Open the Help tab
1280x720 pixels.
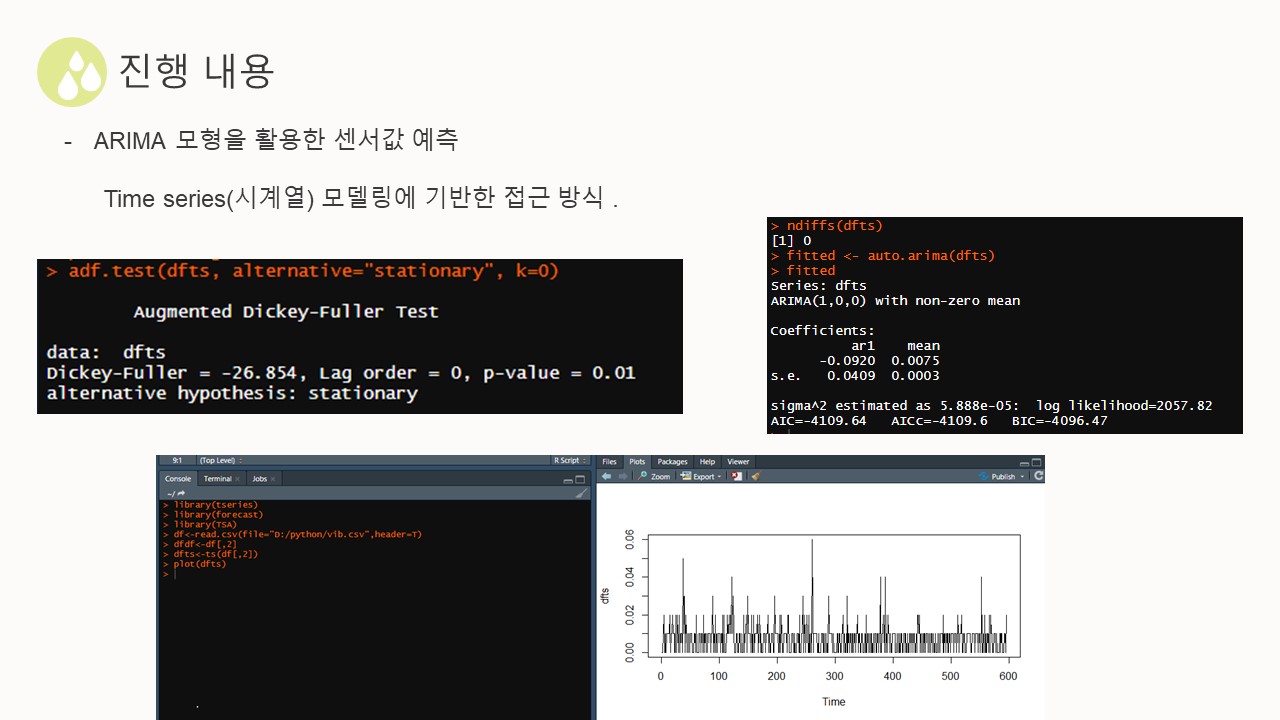(x=707, y=462)
